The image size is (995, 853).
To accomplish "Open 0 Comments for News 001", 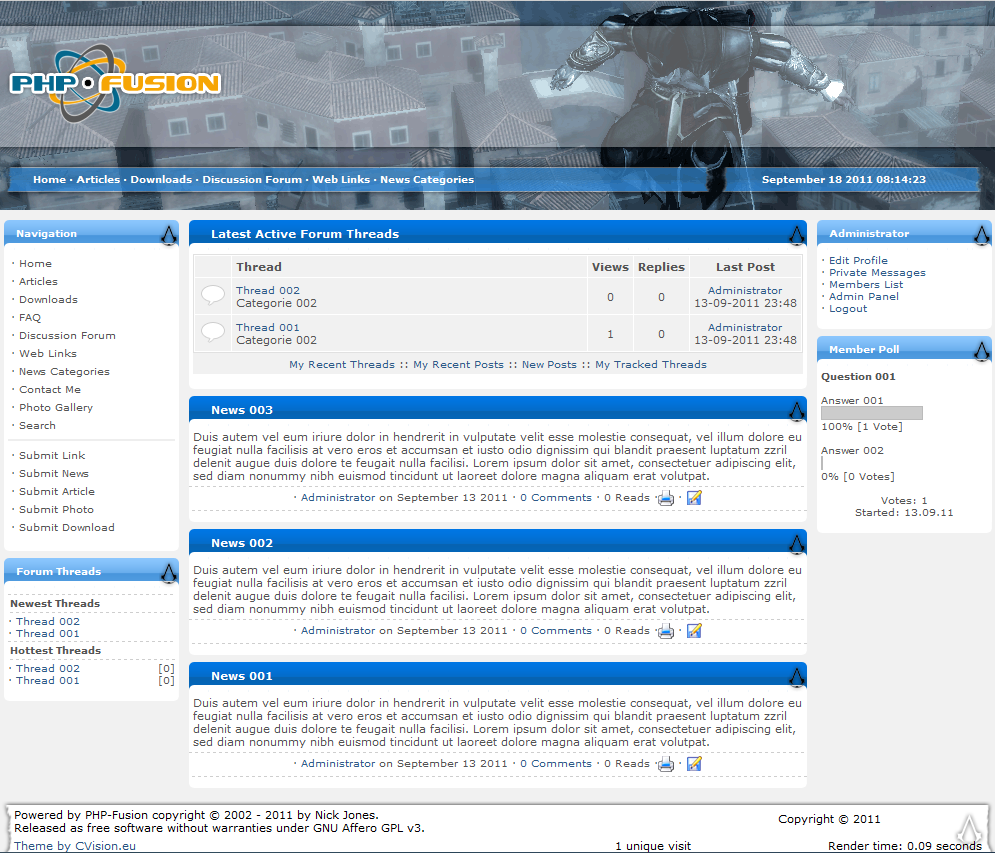I will [x=556, y=764].
